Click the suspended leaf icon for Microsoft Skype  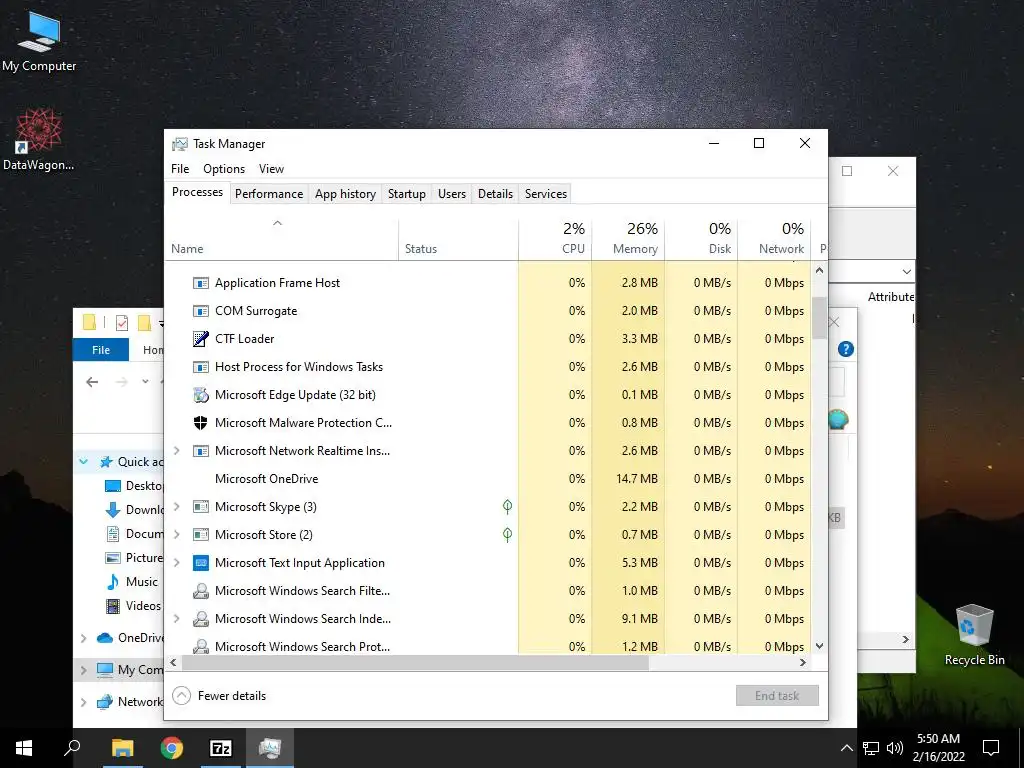[507, 507]
